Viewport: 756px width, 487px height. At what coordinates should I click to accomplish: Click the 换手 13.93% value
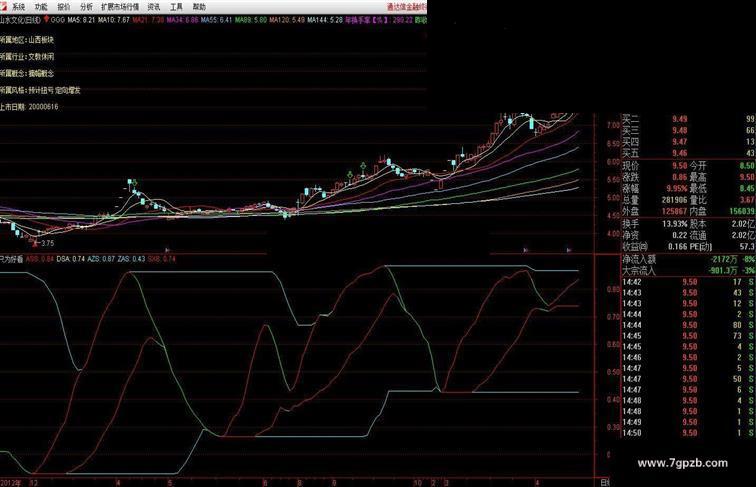point(675,224)
